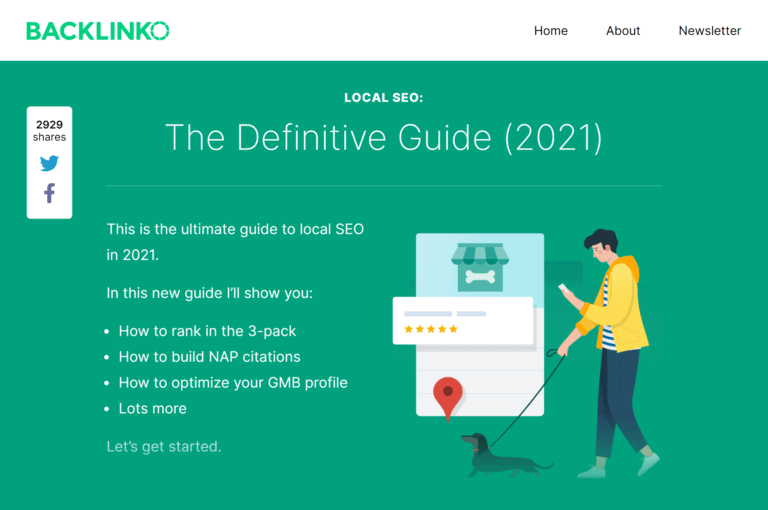Select the 'Lots more' bullet
Image resolution: width=768 pixels, height=510 pixels.
pyautogui.click(x=152, y=409)
